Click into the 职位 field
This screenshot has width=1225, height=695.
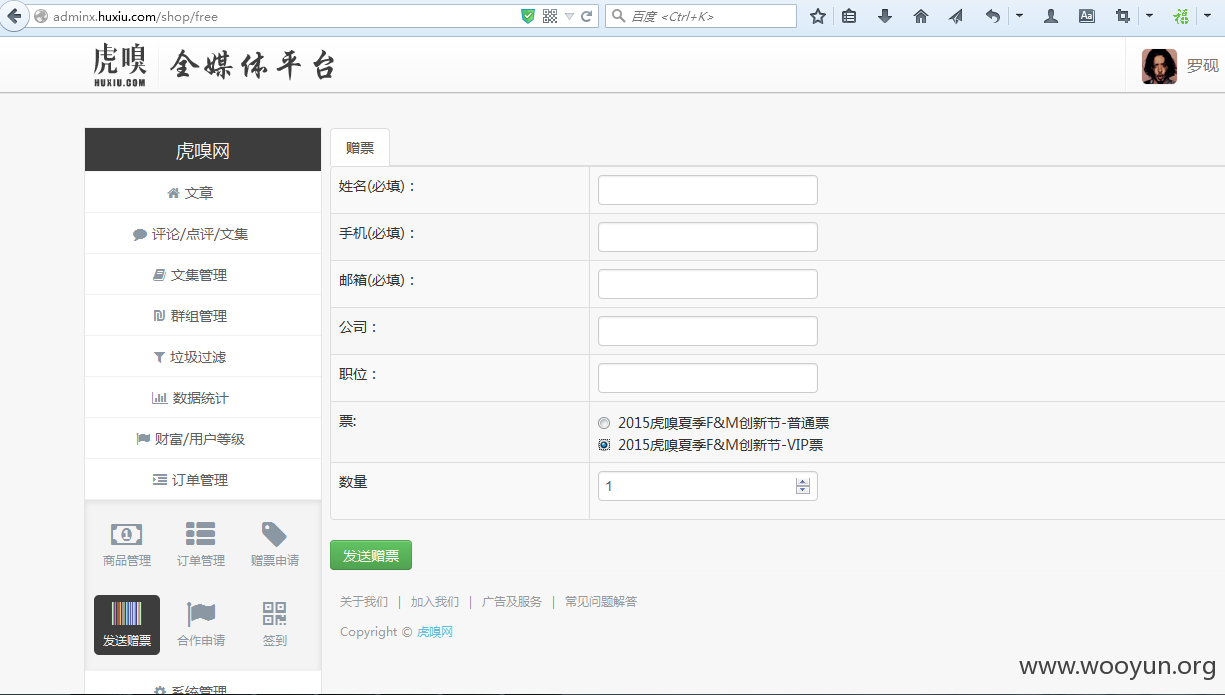(x=708, y=378)
